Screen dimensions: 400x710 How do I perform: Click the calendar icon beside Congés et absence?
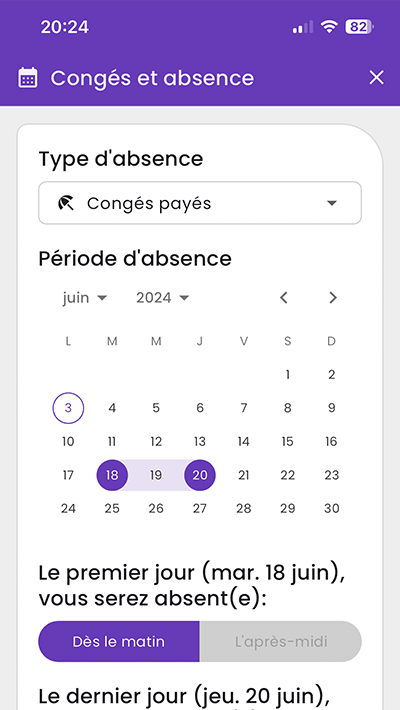point(28,78)
